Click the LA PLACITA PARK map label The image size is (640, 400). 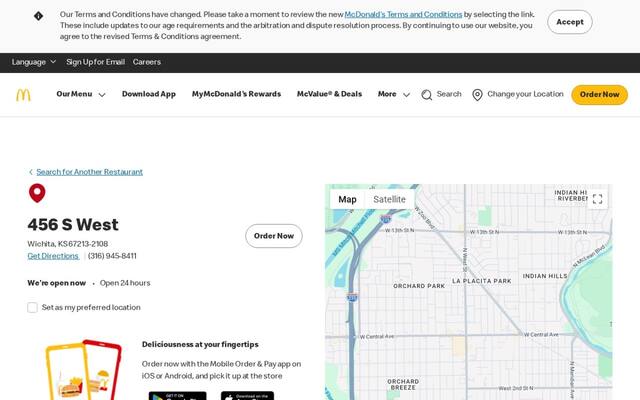482,281
